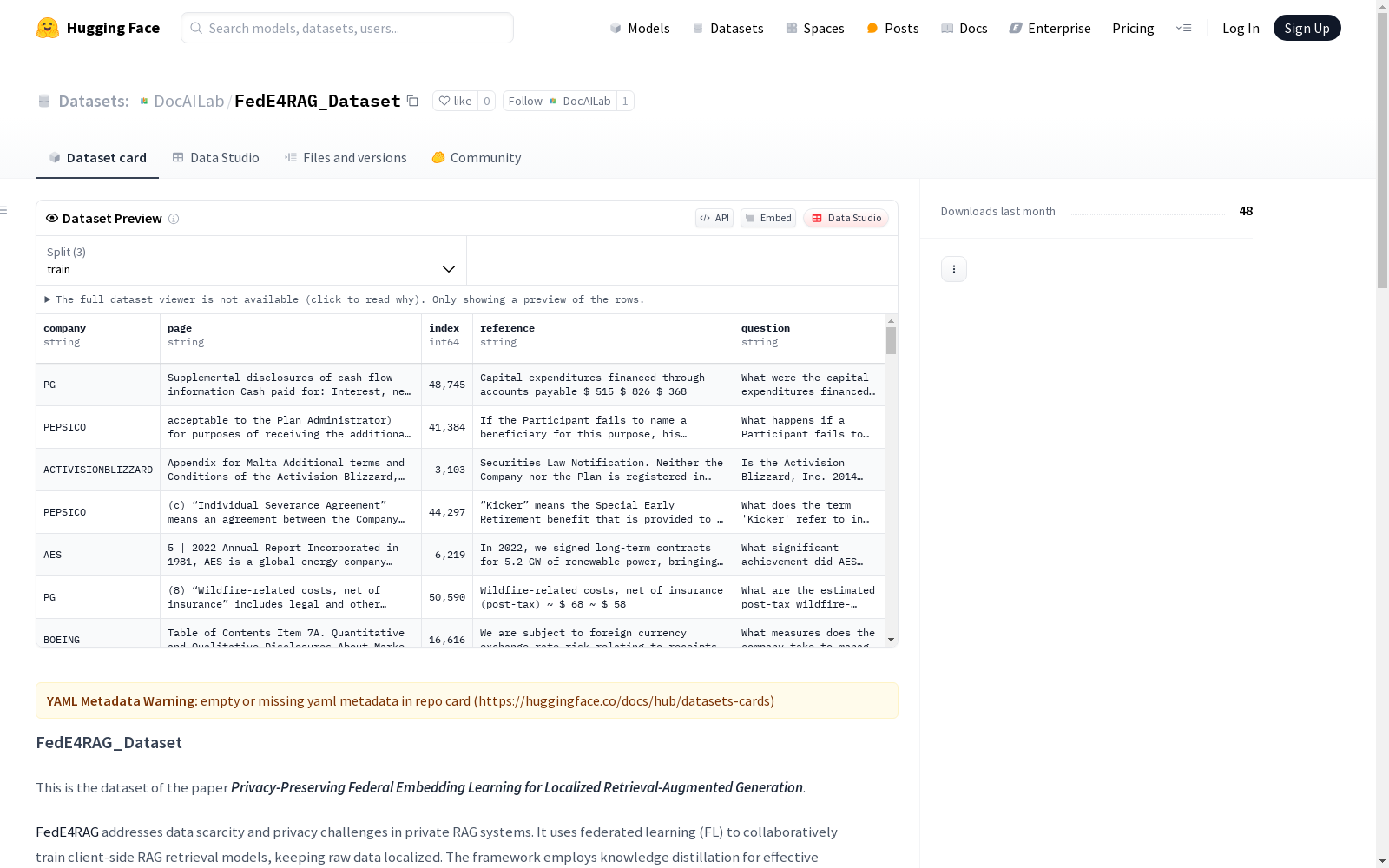This screenshot has height=868, width=1389.
Task: Click the table scroll-down arrow
Action: click(891, 640)
